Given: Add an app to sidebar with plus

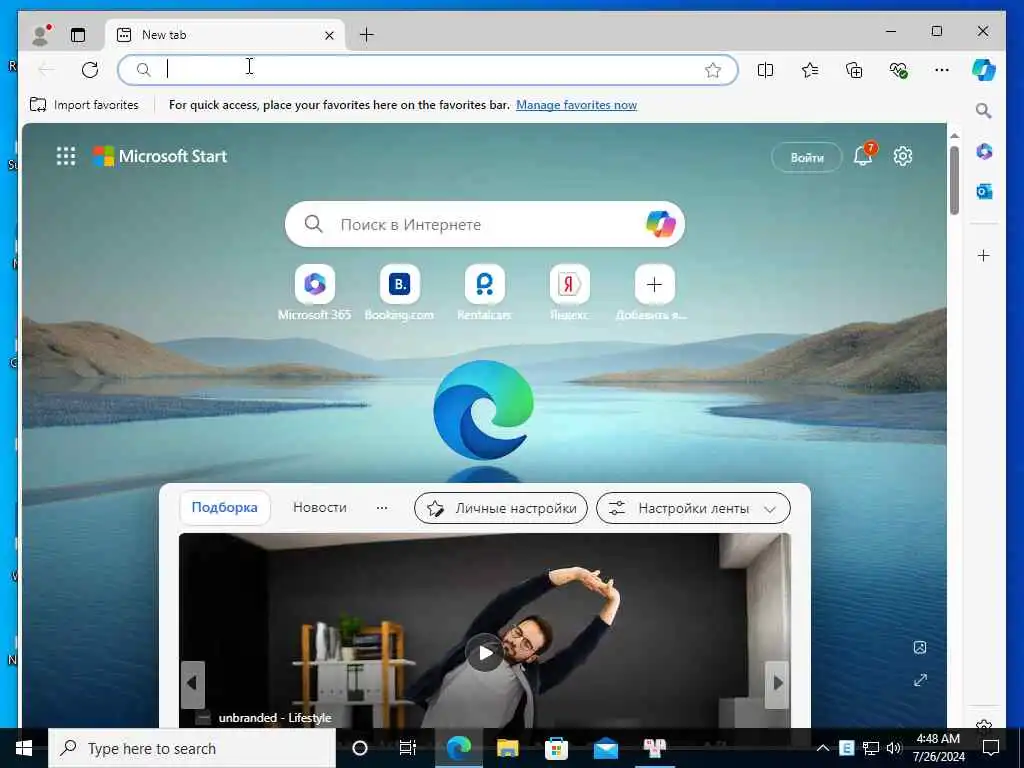Looking at the screenshot, I should tap(984, 255).
